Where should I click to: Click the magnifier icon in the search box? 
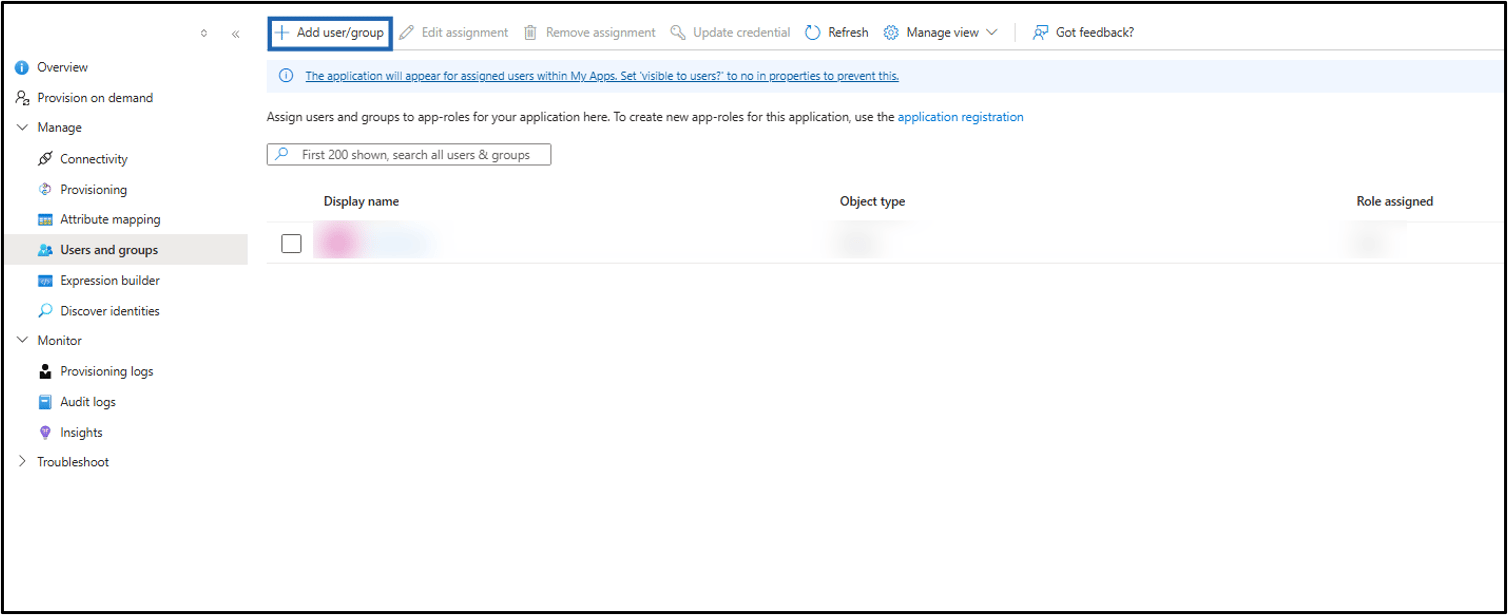tap(283, 155)
